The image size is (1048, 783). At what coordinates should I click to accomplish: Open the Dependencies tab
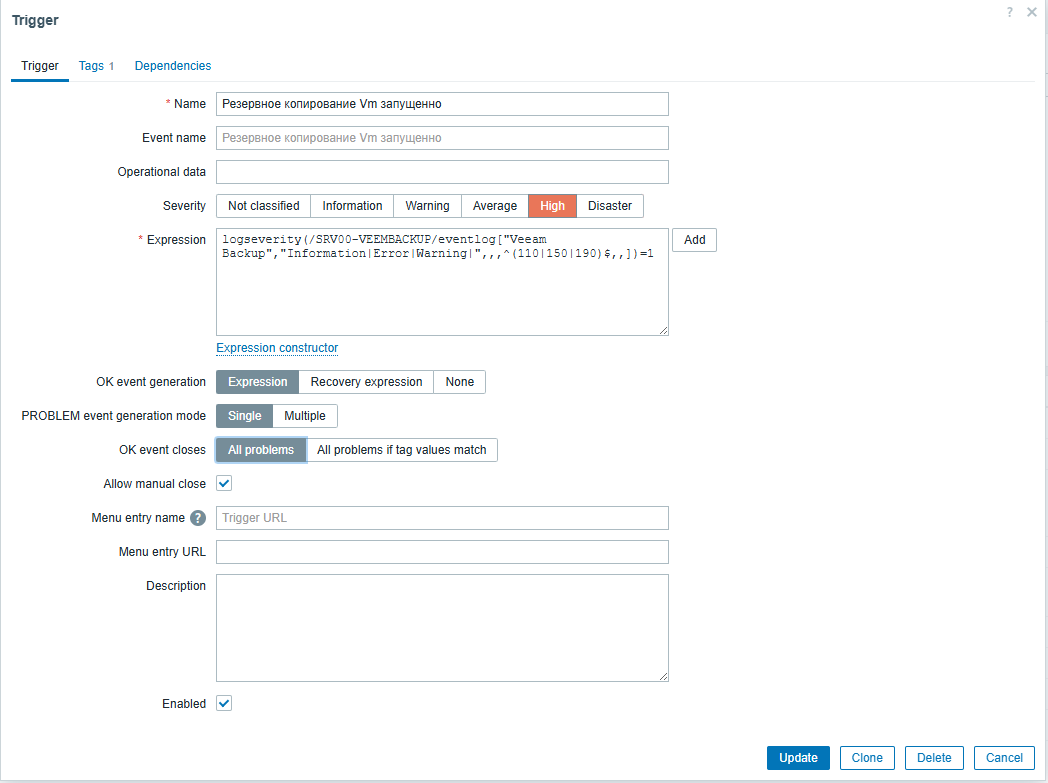point(173,66)
